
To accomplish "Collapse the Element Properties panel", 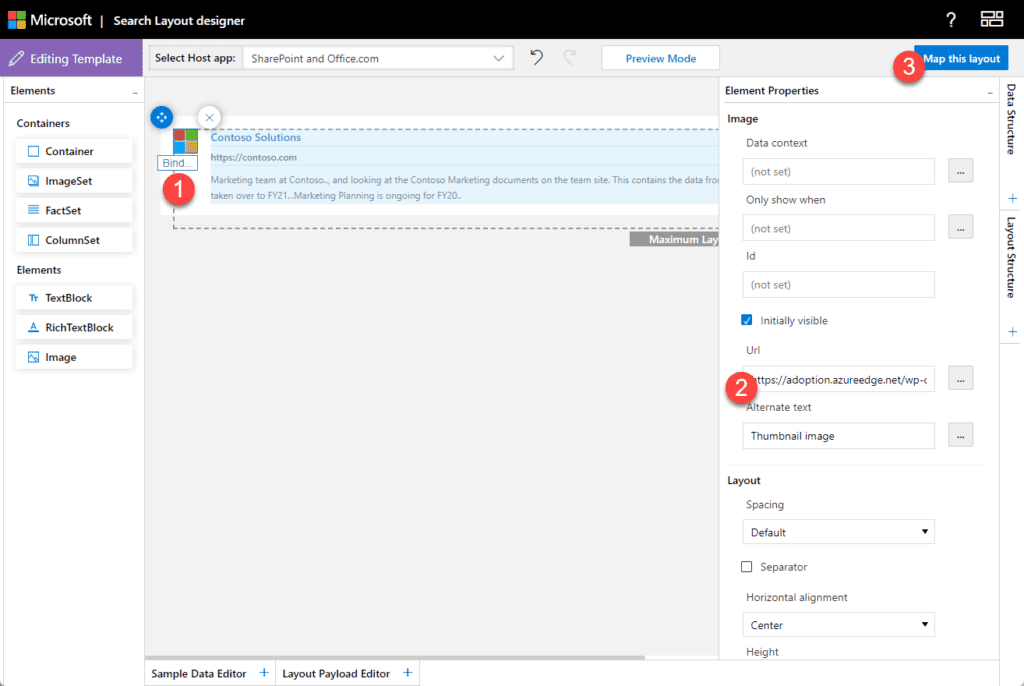I will click(x=990, y=93).
